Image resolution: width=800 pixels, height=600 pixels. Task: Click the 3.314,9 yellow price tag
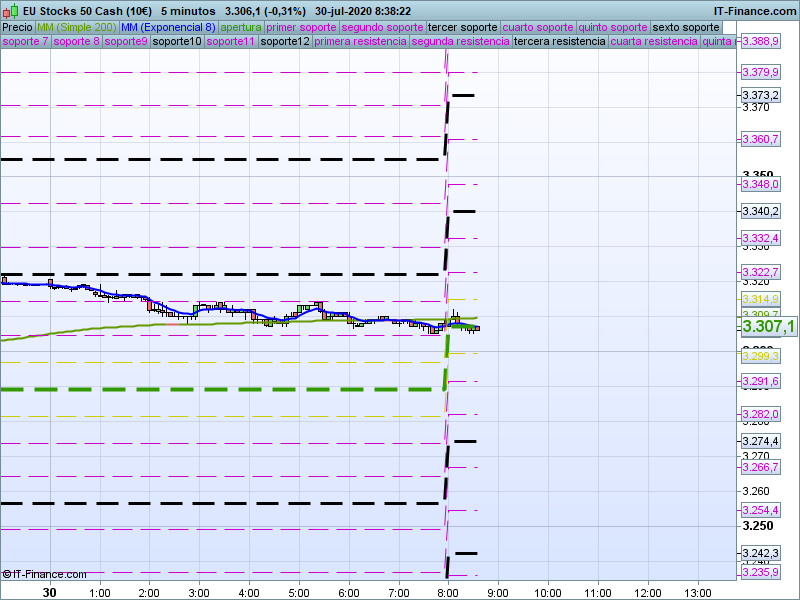760,299
